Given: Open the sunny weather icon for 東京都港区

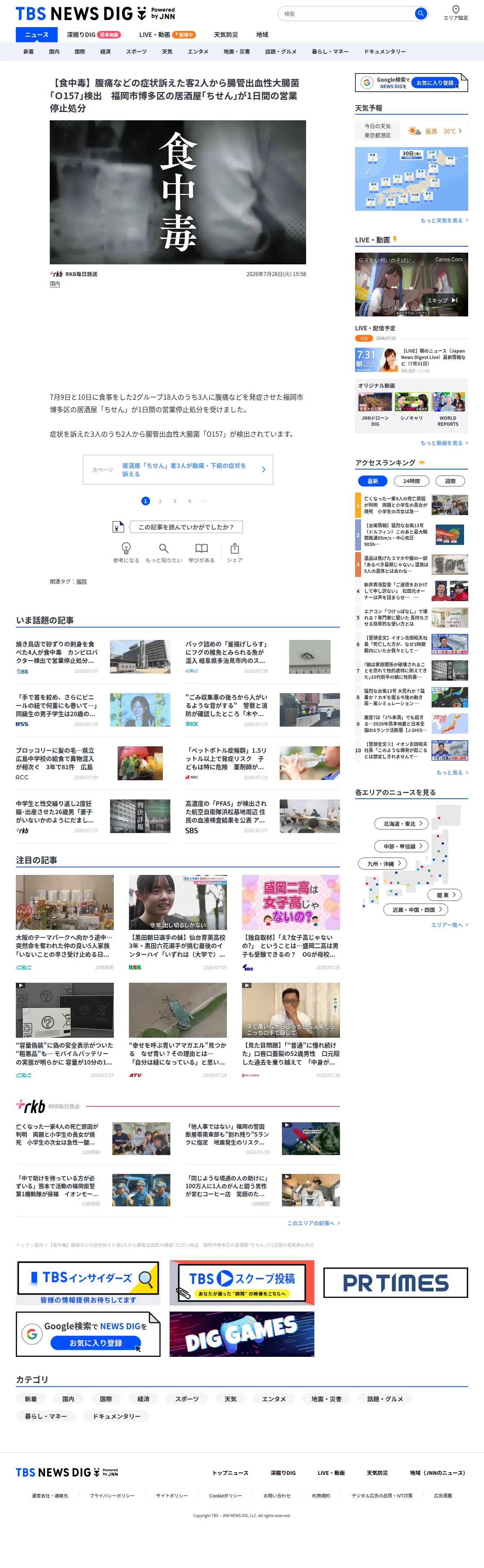Looking at the screenshot, I should click(414, 131).
